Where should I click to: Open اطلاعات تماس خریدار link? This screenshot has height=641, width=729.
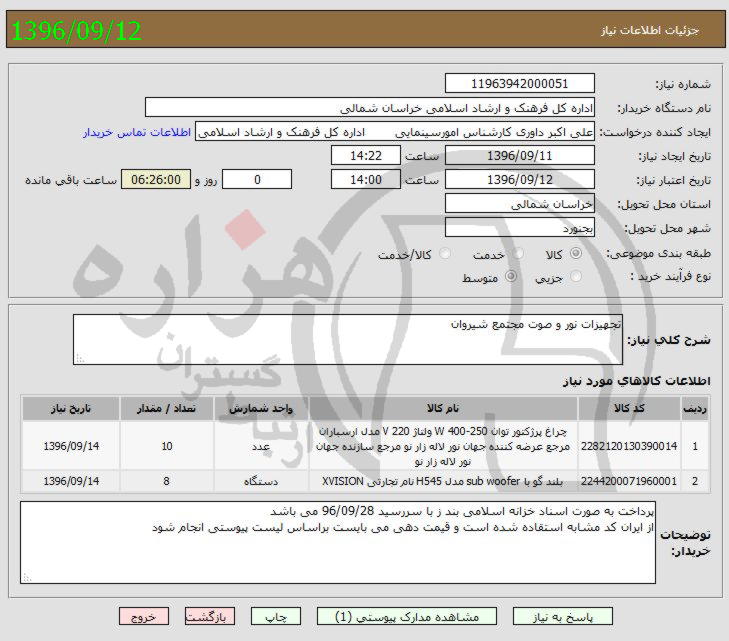click(x=137, y=132)
